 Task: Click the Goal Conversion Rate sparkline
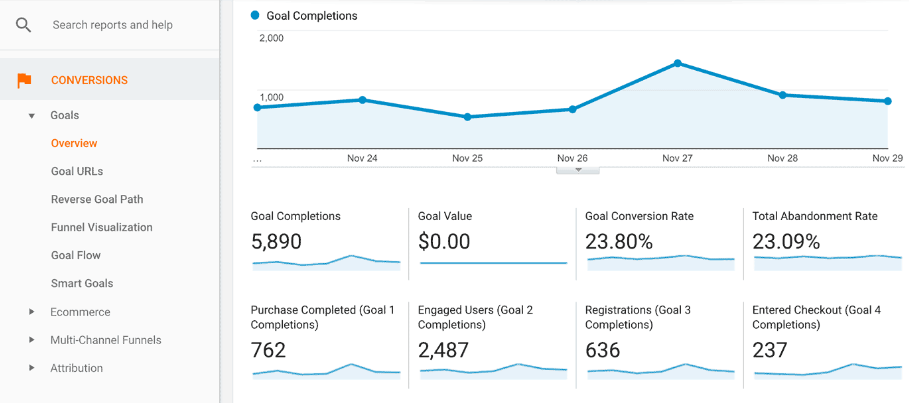(x=660, y=261)
